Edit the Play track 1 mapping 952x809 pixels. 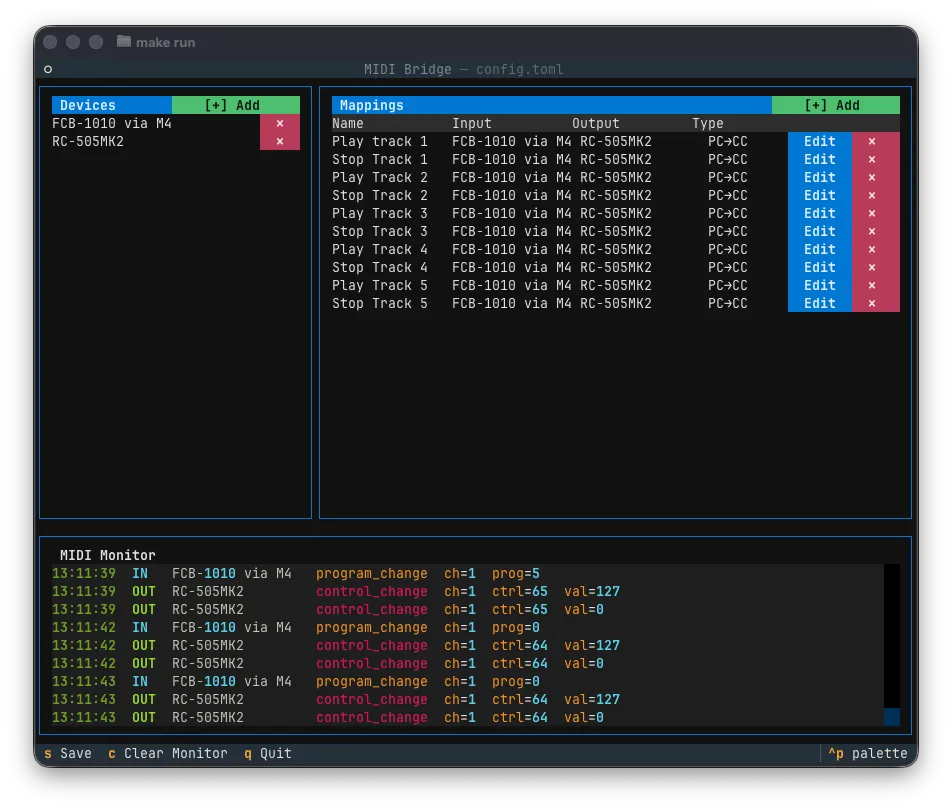click(x=820, y=142)
